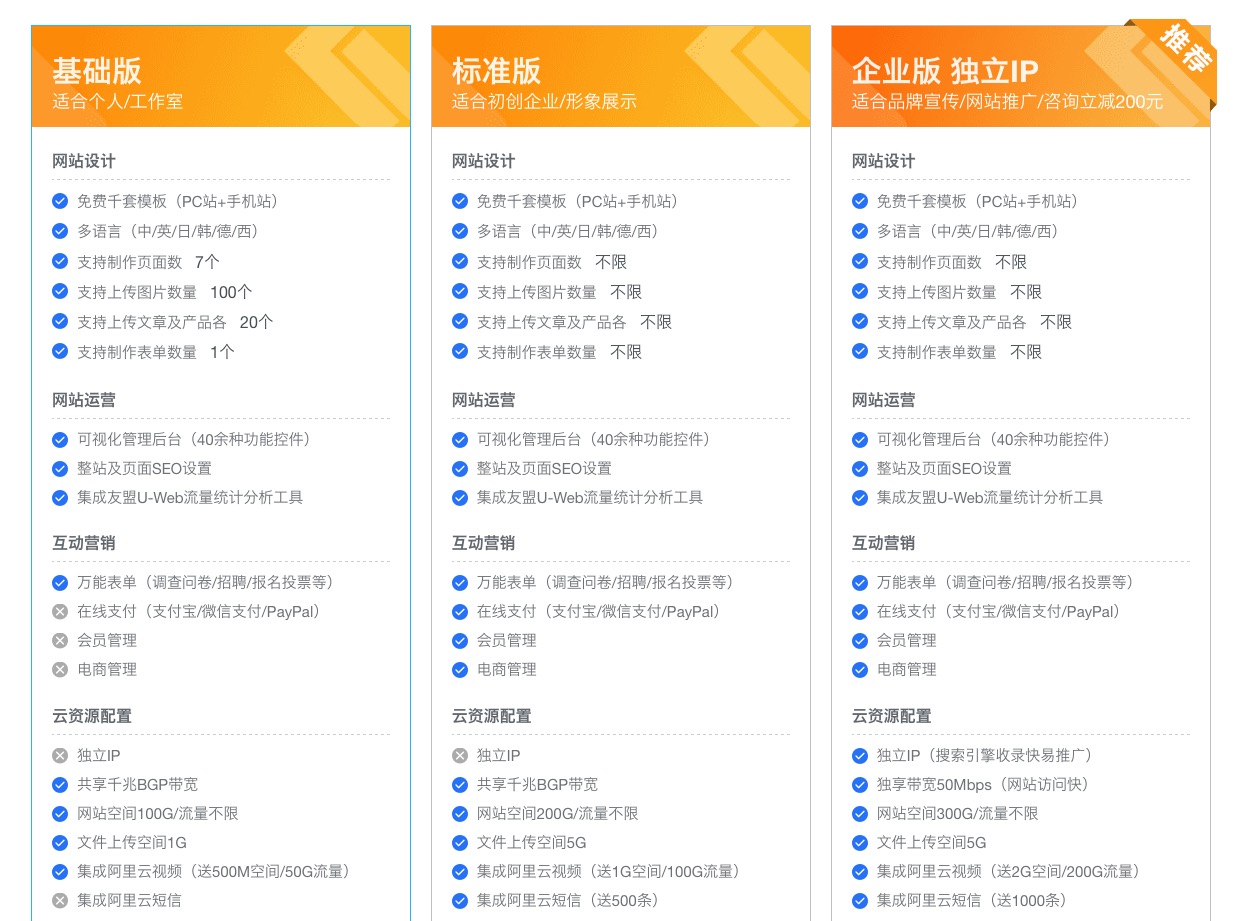This screenshot has height=921, width=1239.
Task: Select the 企业版 独立IP plan header
Action: (1021, 76)
